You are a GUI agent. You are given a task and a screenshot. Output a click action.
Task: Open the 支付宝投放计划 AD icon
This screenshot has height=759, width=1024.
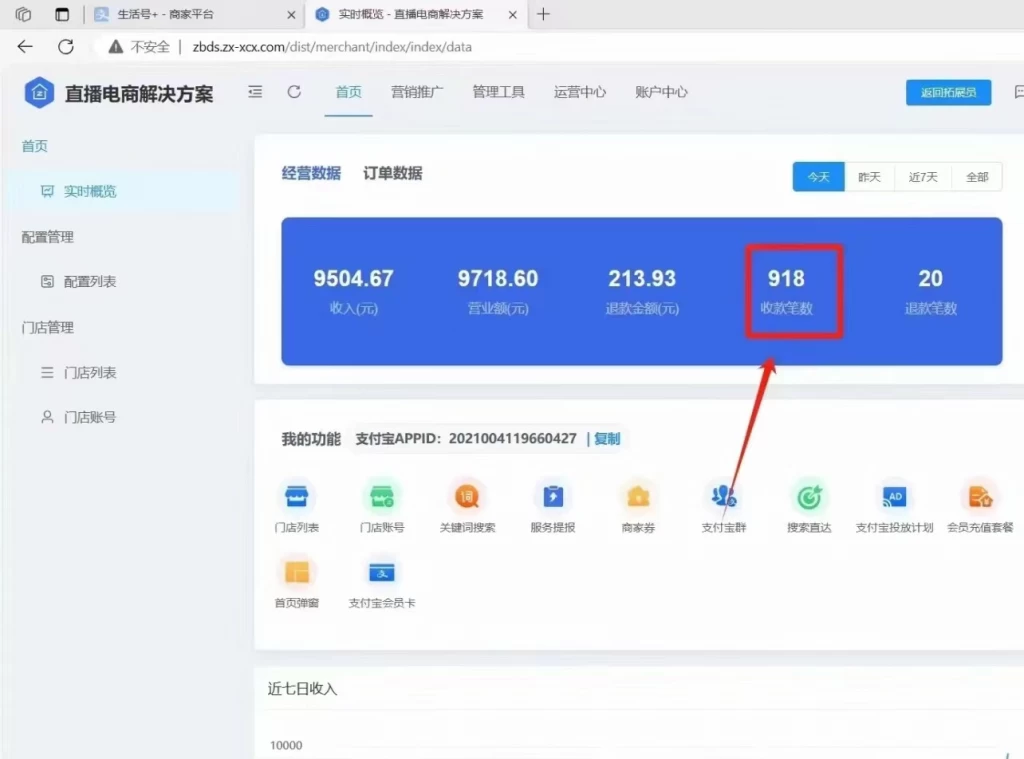pyautogui.click(x=894, y=497)
